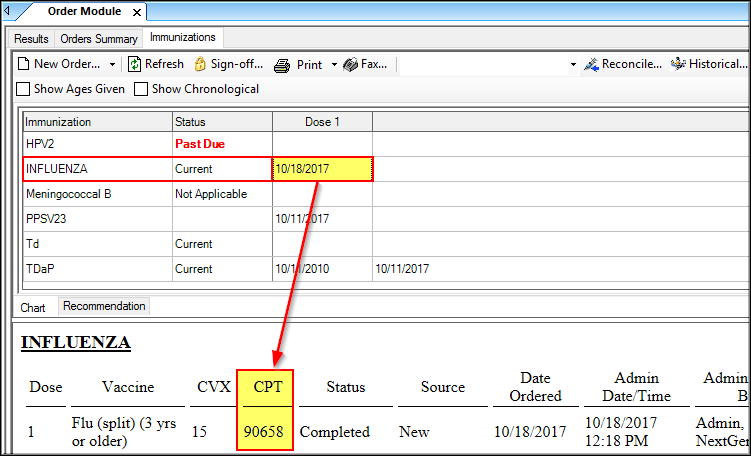
Task: Click the Print printer icon
Action: pos(283,64)
